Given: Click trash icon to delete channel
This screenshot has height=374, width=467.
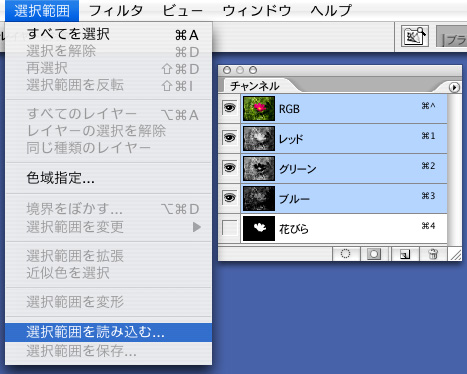Looking at the screenshot, I should coord(433,254).
